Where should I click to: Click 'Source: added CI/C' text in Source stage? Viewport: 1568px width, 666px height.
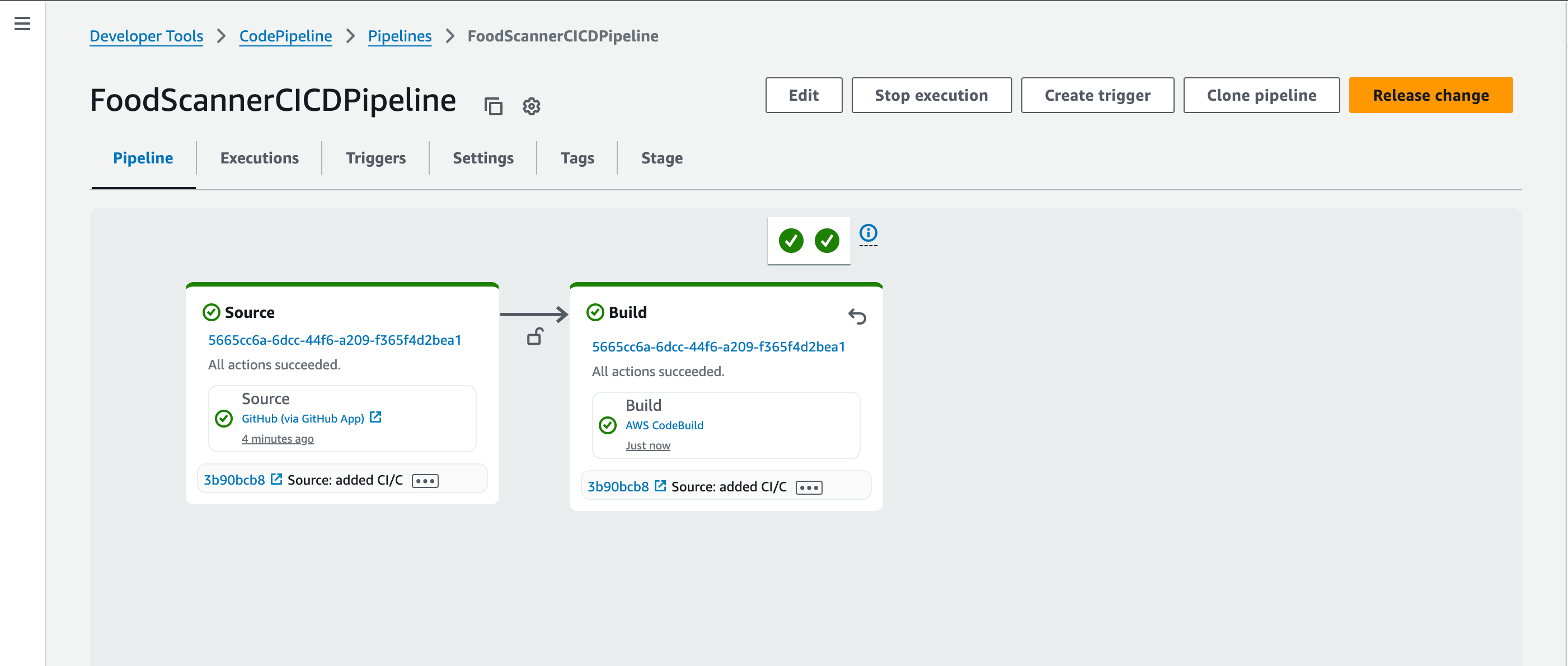pyautogui.click(x=345, y=480)
